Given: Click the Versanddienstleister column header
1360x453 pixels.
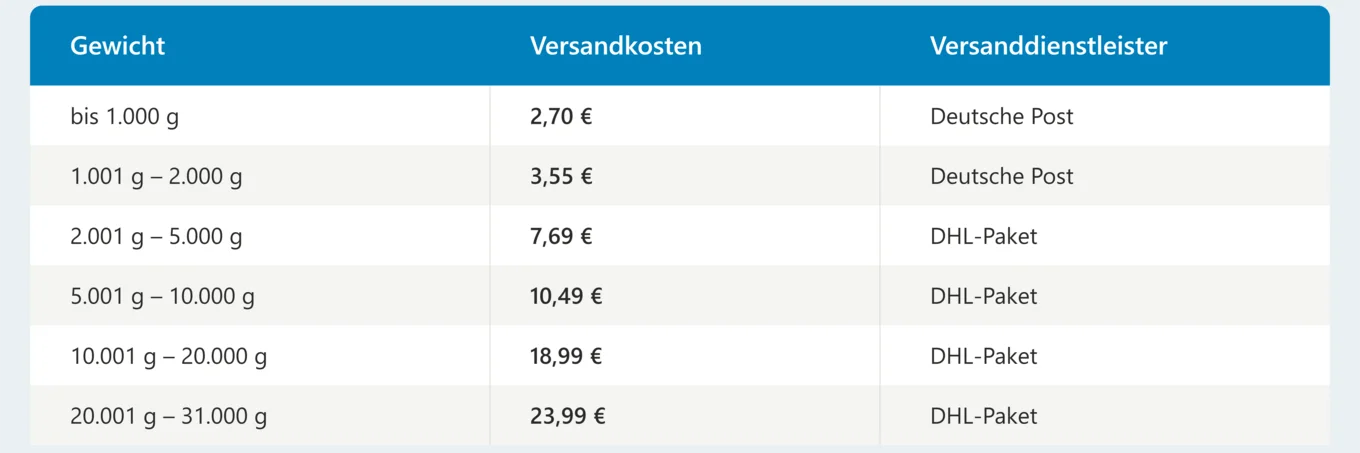Looking at the screenshot, I should (x=1049, y=46).
